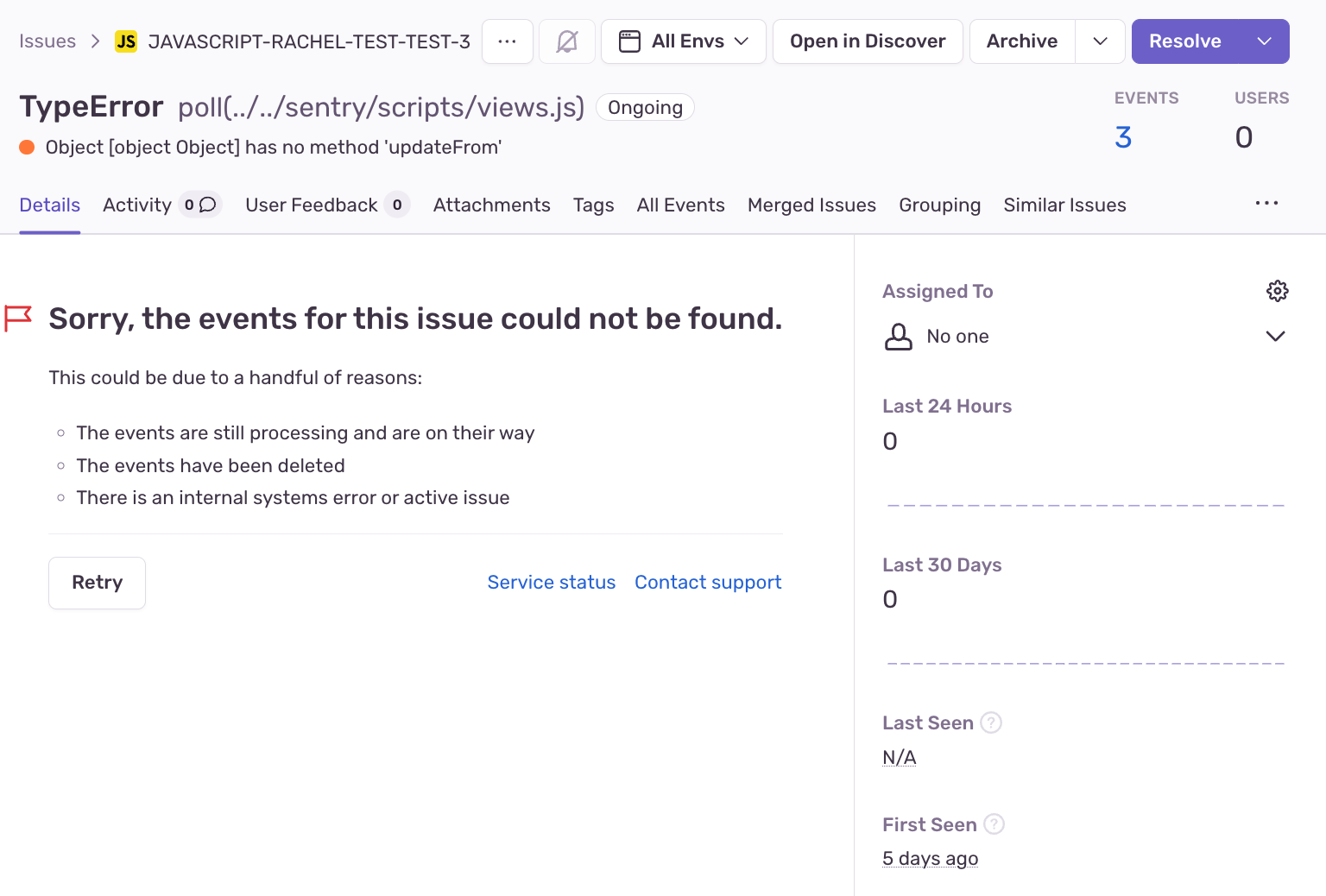Switch to the Tags tab
The height and width of the screenshot is (896, 1326).
pyautogui.click(x=593, y=205)
